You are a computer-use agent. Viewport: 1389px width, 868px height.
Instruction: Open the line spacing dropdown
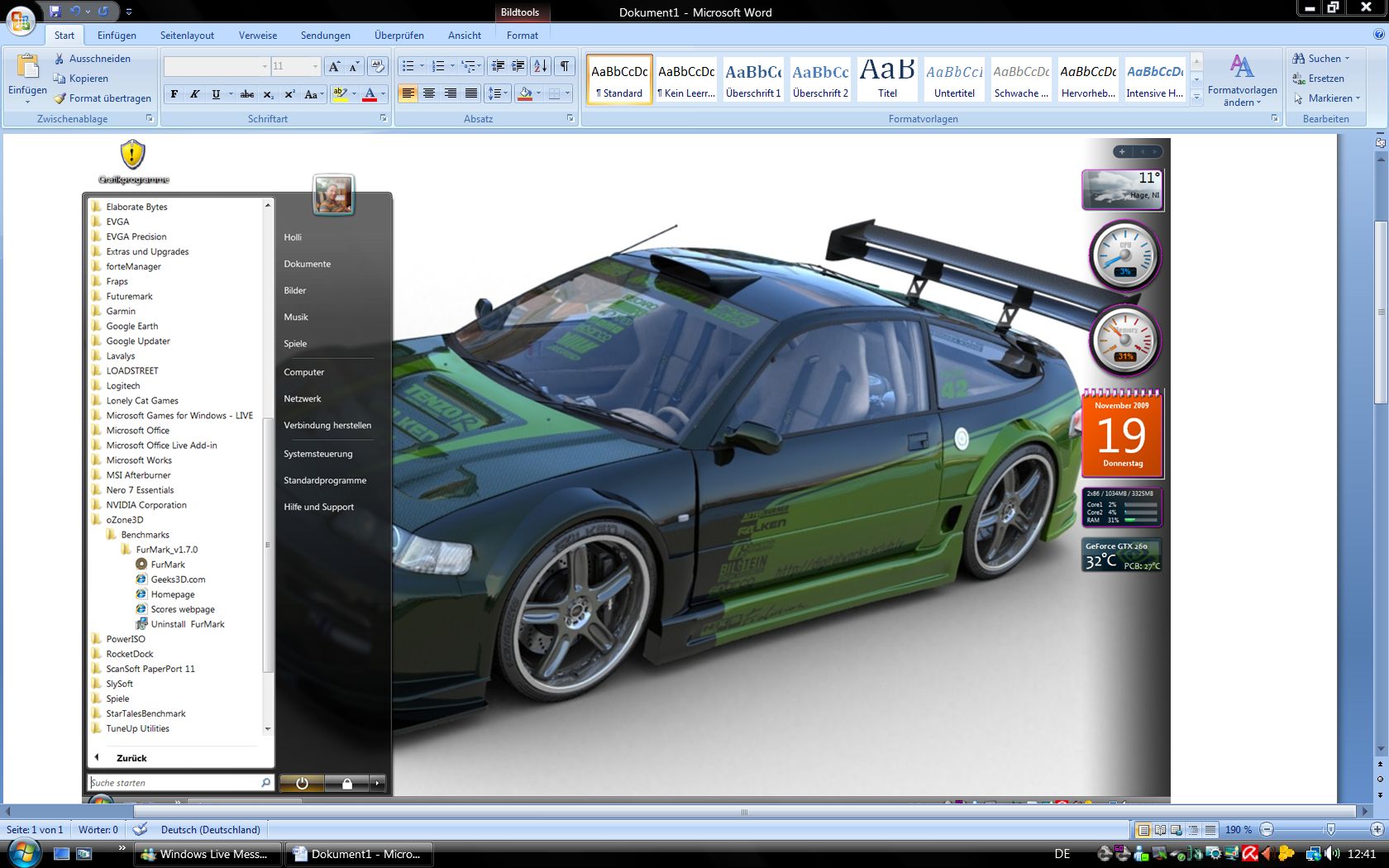[x=497, y=94]
